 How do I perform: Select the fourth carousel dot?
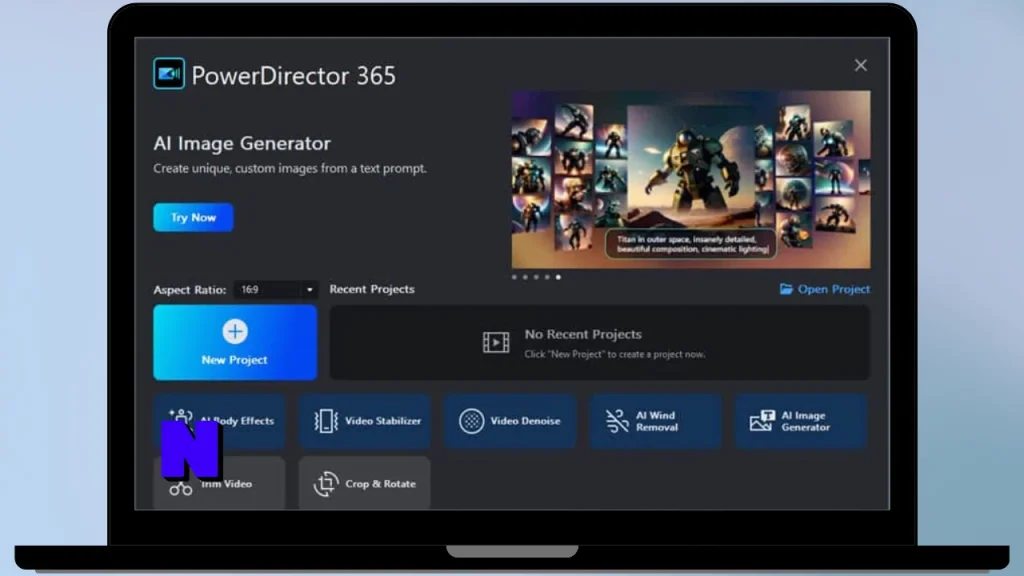tap(547, 277)
